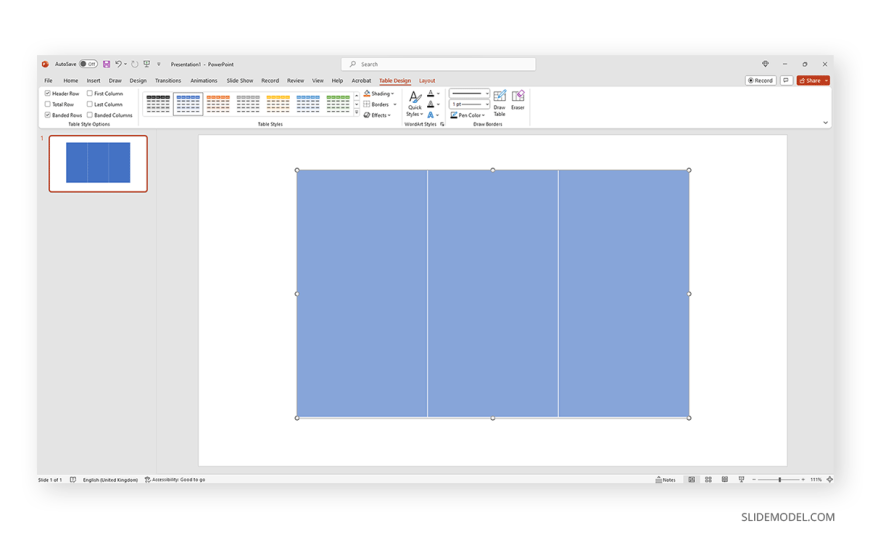The image size is (870, 539).
Task: Open the Slide Show tab
Action: (240, 80)
